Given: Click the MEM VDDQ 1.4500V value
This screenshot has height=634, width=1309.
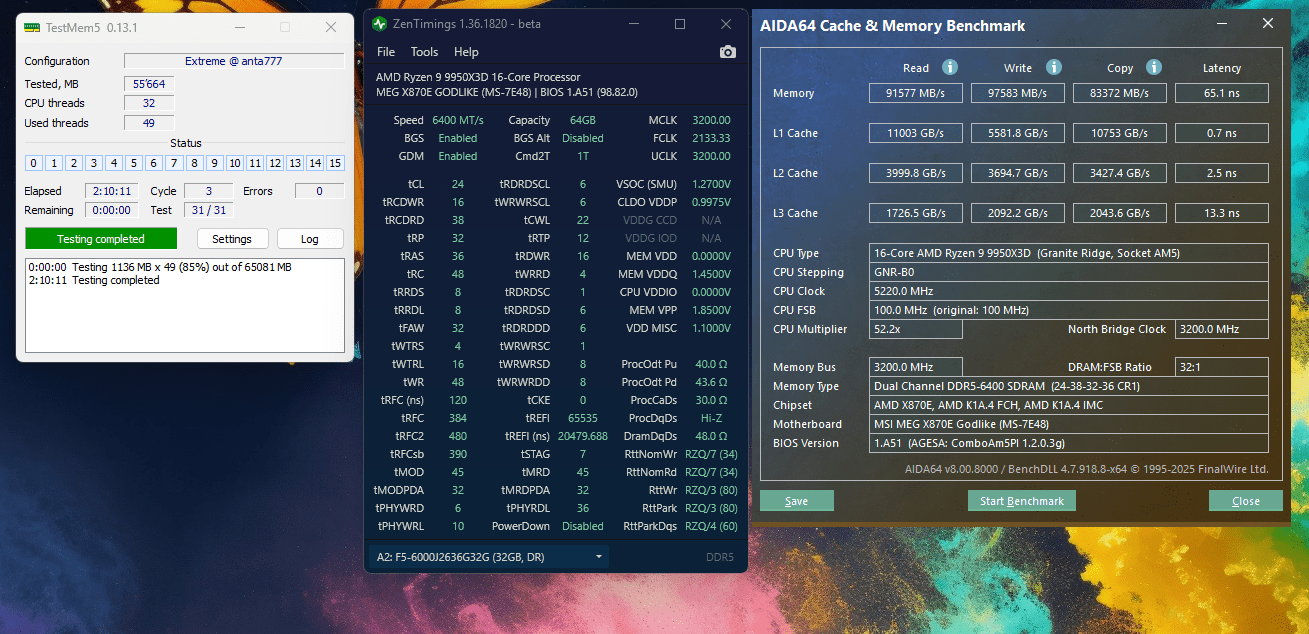Looking at the screenshot, I should [710, 274].
